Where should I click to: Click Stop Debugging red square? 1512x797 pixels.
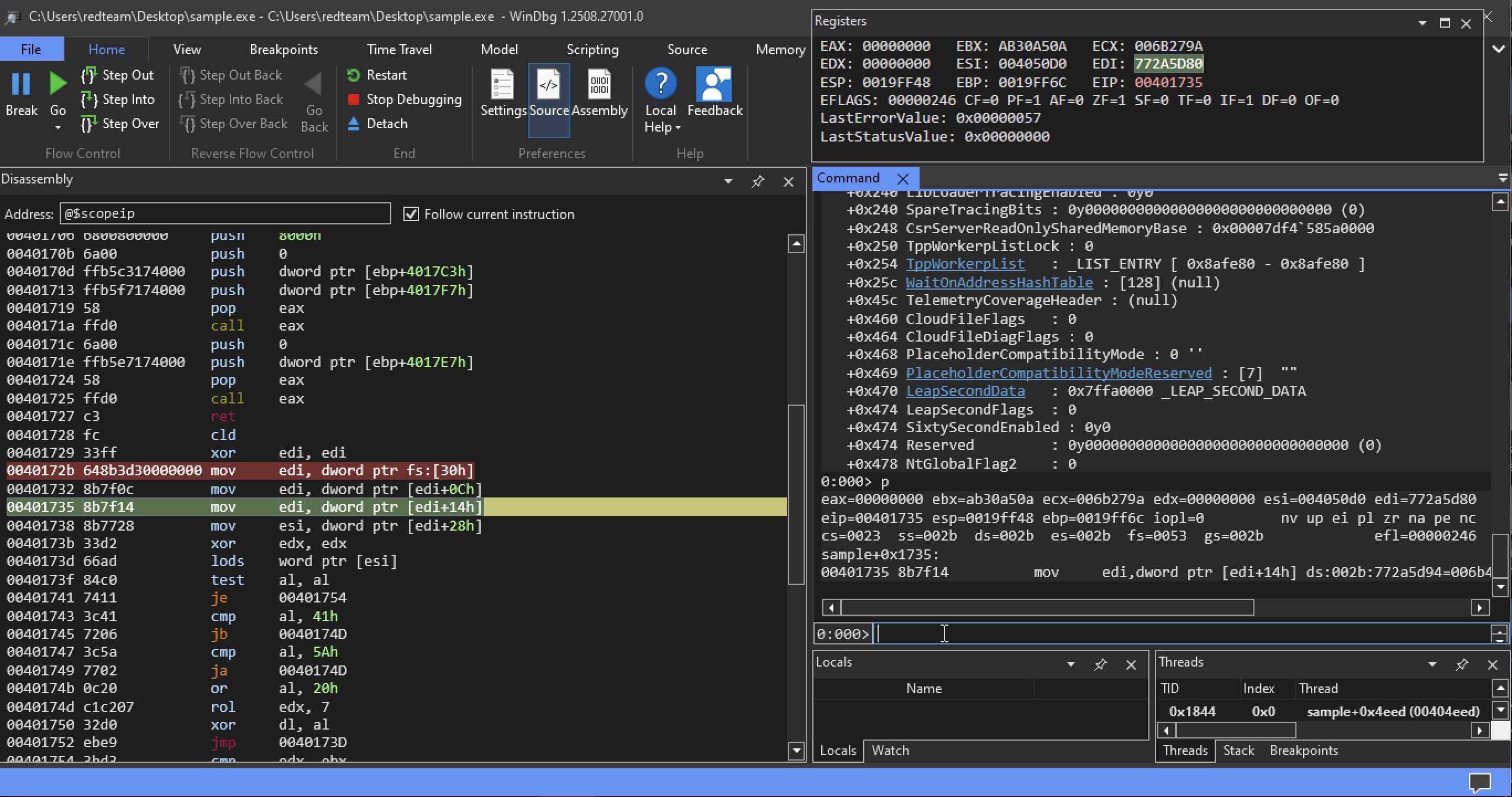[x=353, y=100]
